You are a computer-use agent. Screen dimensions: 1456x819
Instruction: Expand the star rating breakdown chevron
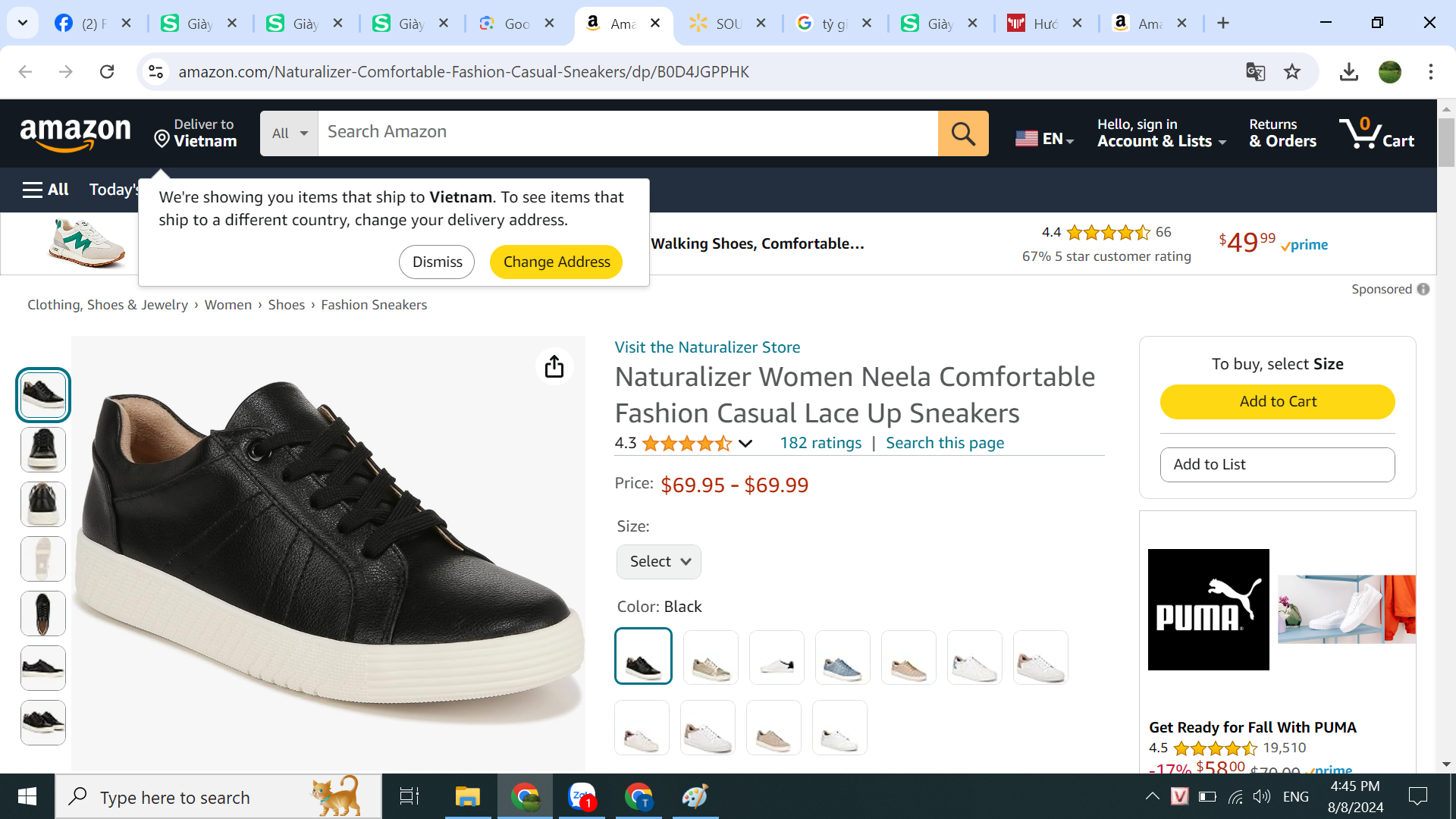point(745,444)
